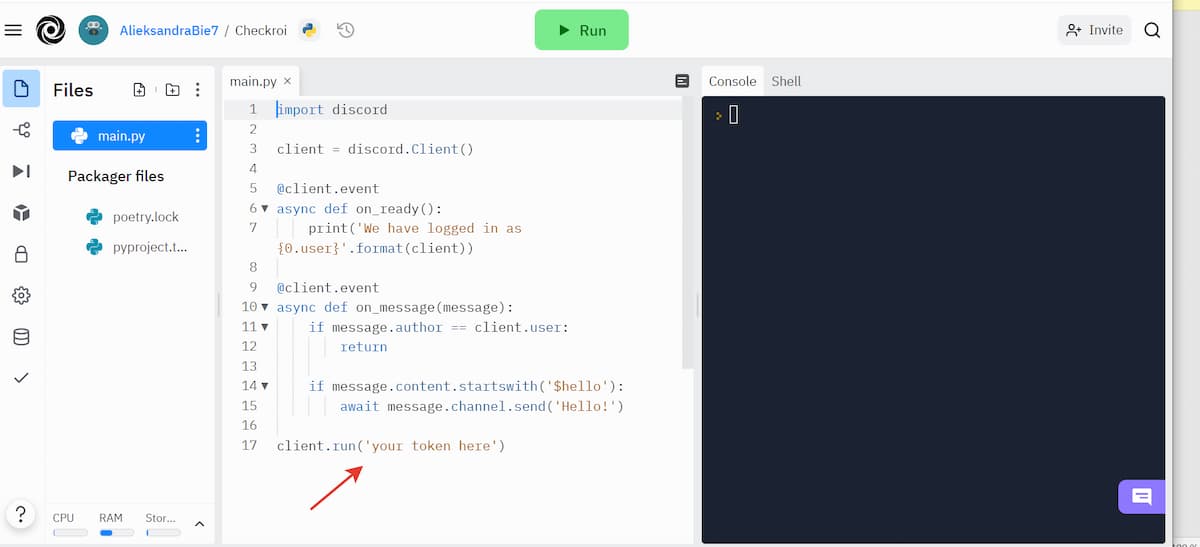The image size is (1200, 547).
Task: Collapse the on_ready function fold arrow
Action: 265,208
